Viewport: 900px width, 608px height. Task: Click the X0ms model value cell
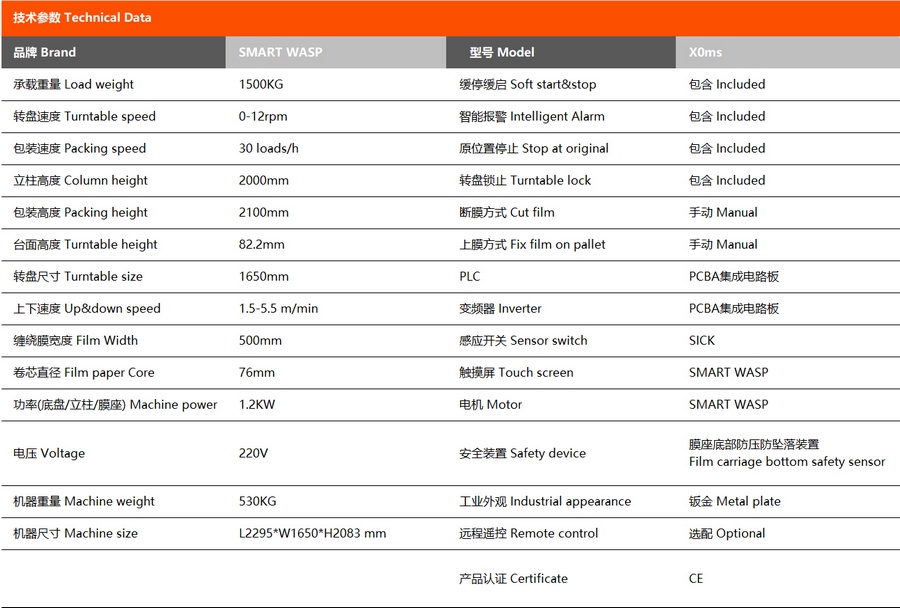[706, 52]
